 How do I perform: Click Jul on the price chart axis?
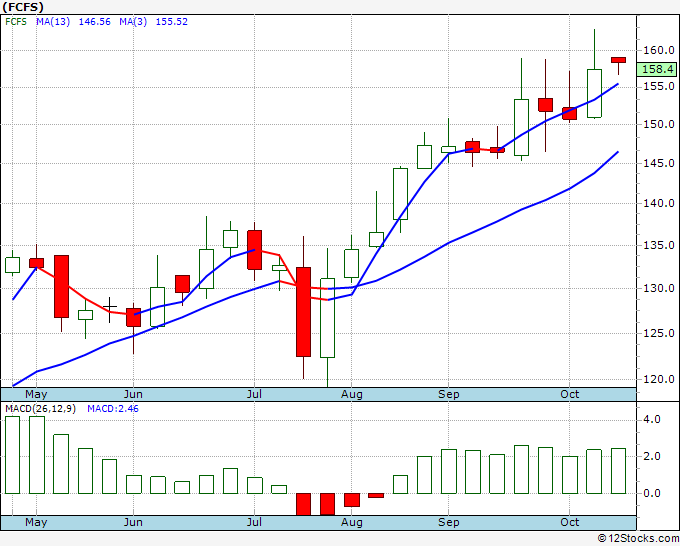tap(254, 394)
